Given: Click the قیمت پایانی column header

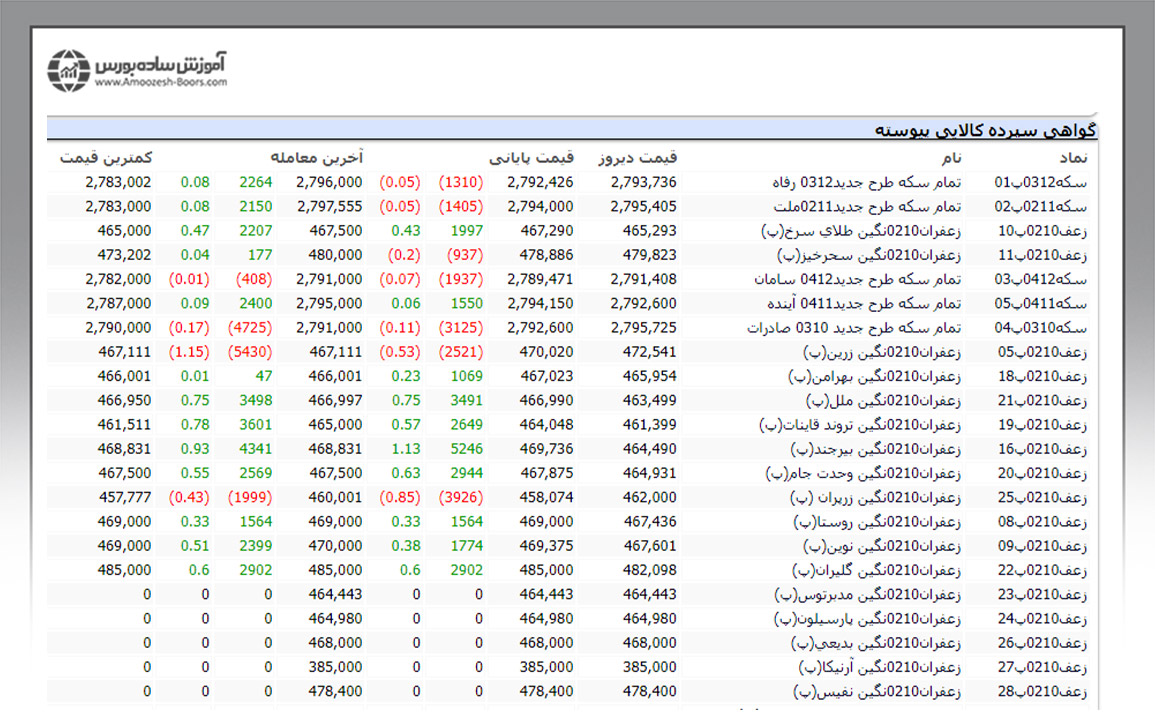Looking at the screenshot, I should tap(531, 158).
